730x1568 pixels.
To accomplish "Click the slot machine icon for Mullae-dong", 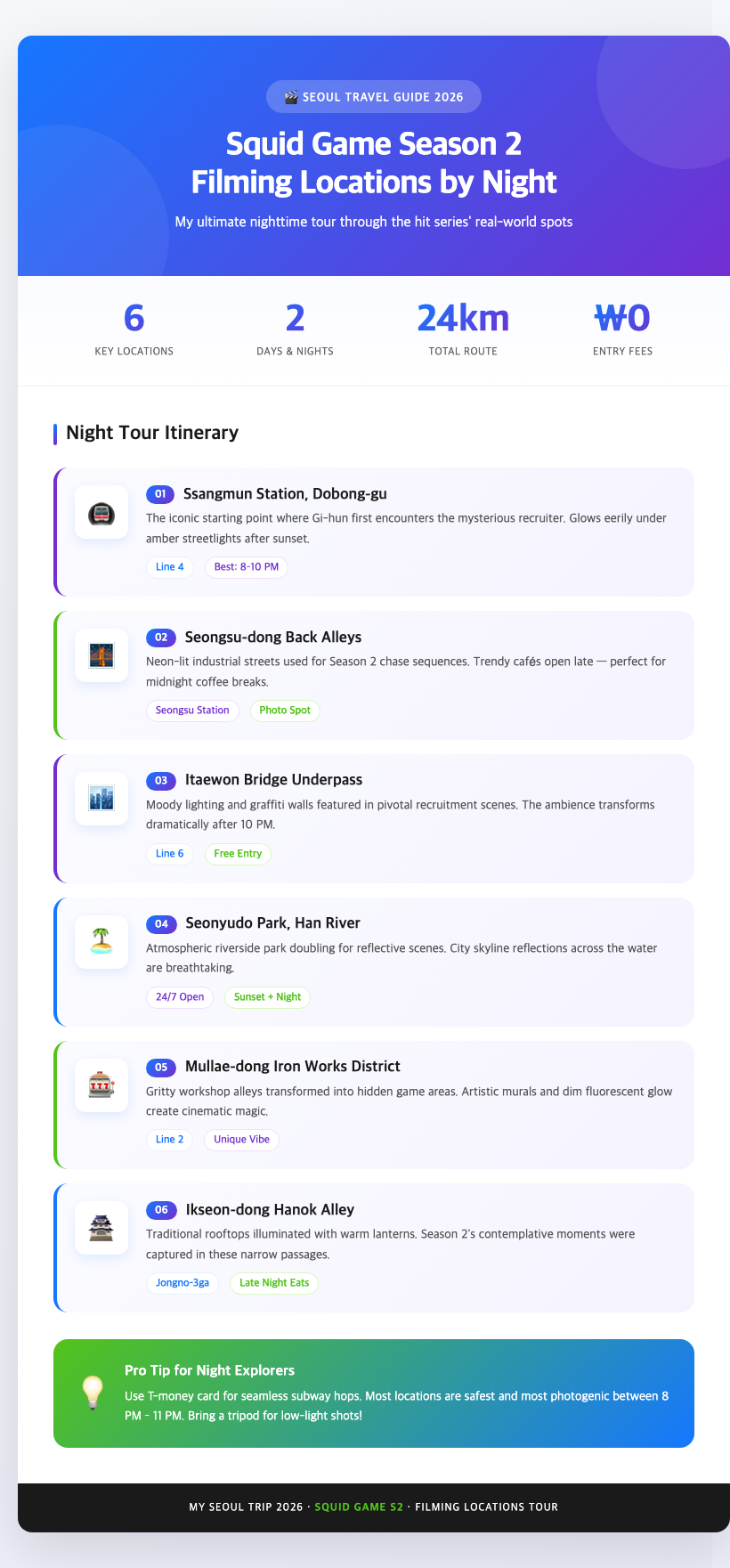I will pos(101,1085).
